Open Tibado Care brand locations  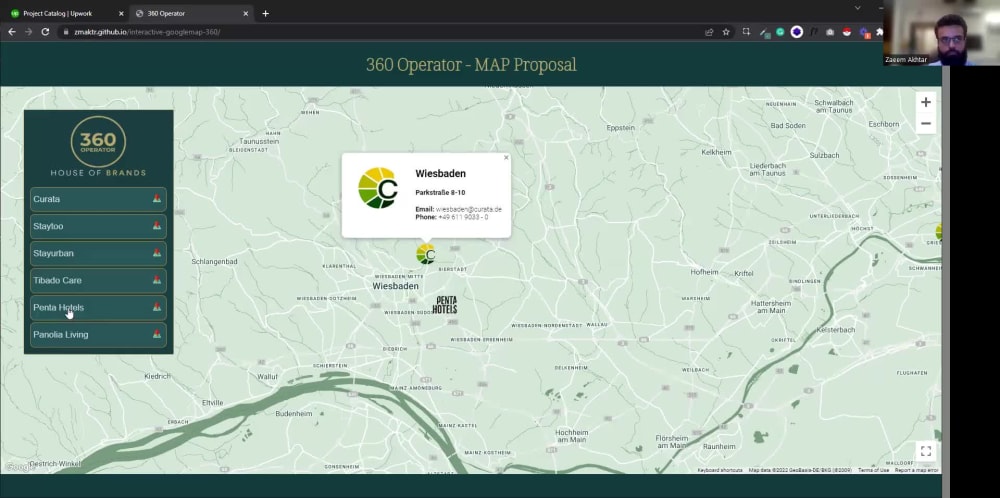tap(98, 281)
